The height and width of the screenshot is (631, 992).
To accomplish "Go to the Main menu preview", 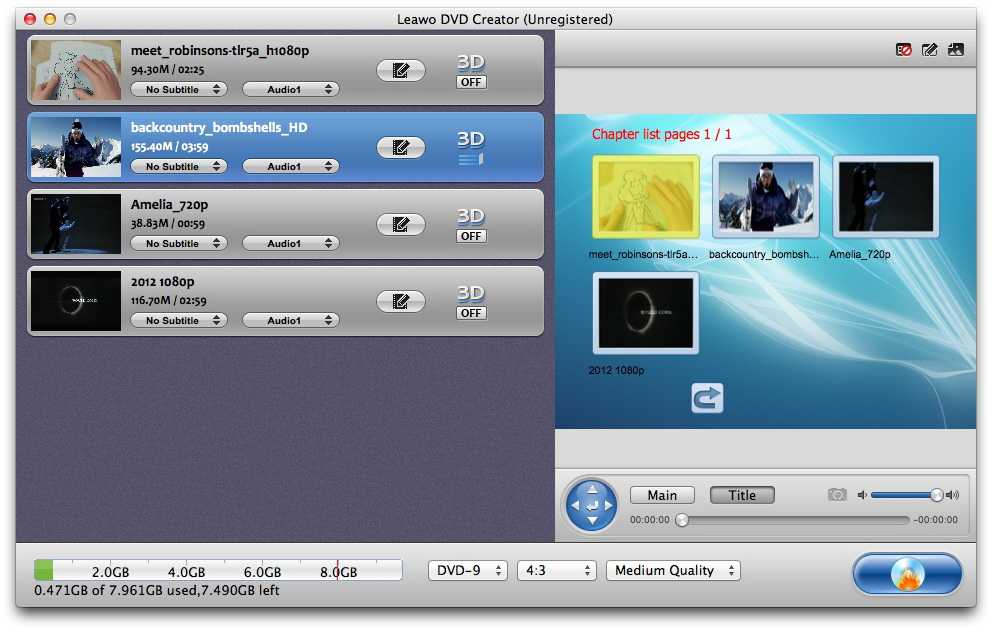I will pyautogui.click(x=662, y=495).
